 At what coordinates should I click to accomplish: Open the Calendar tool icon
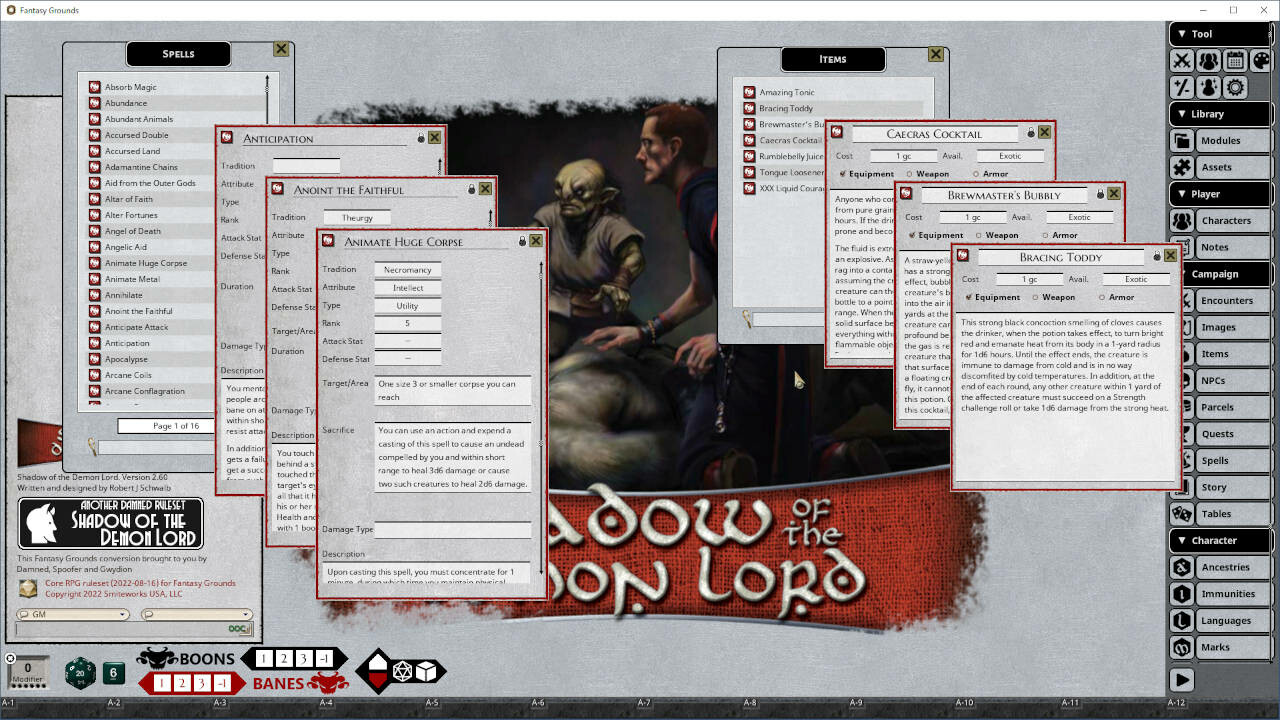click(x=1234, y=61)
